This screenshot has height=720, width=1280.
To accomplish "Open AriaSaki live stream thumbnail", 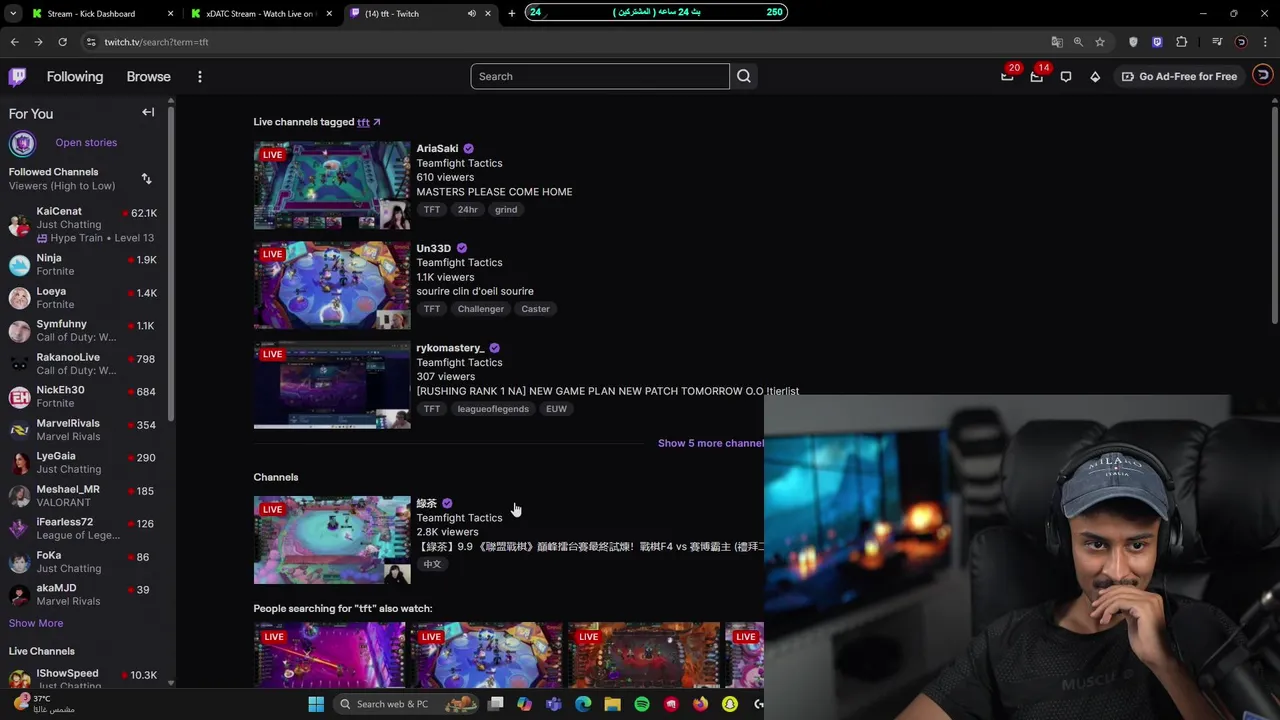I will (332, 186).
